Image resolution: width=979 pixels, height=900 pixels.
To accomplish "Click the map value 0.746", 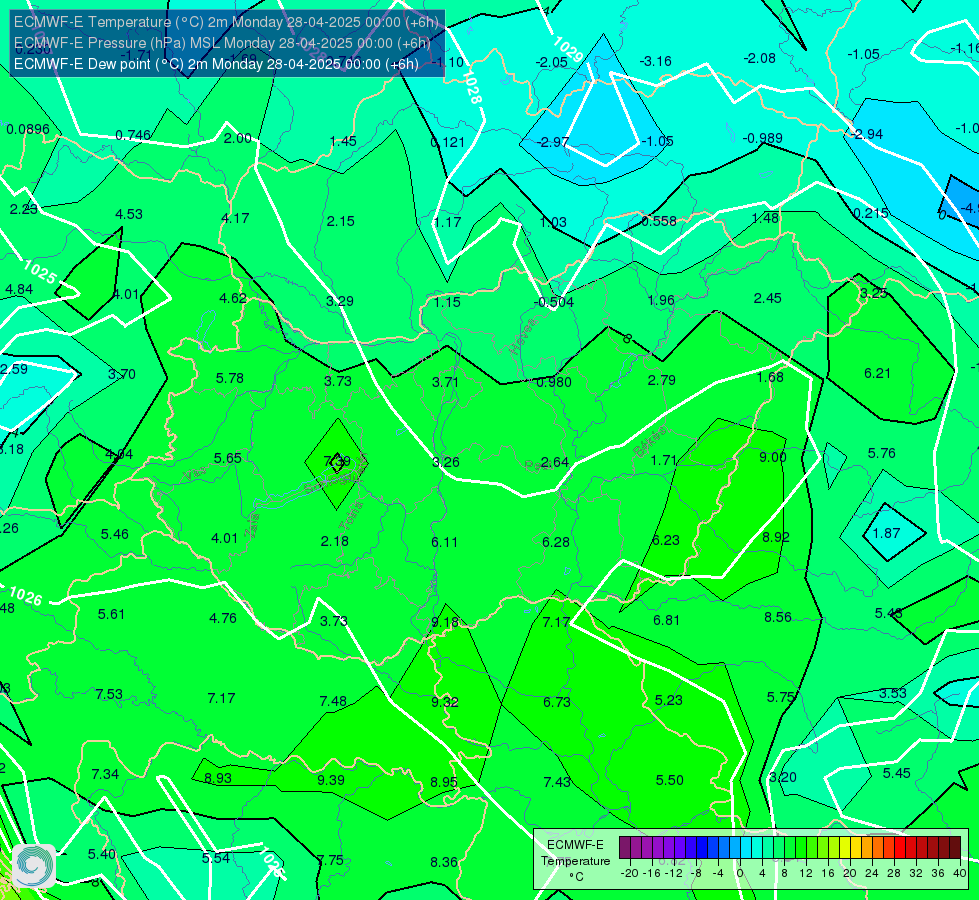I will (133, 135).
